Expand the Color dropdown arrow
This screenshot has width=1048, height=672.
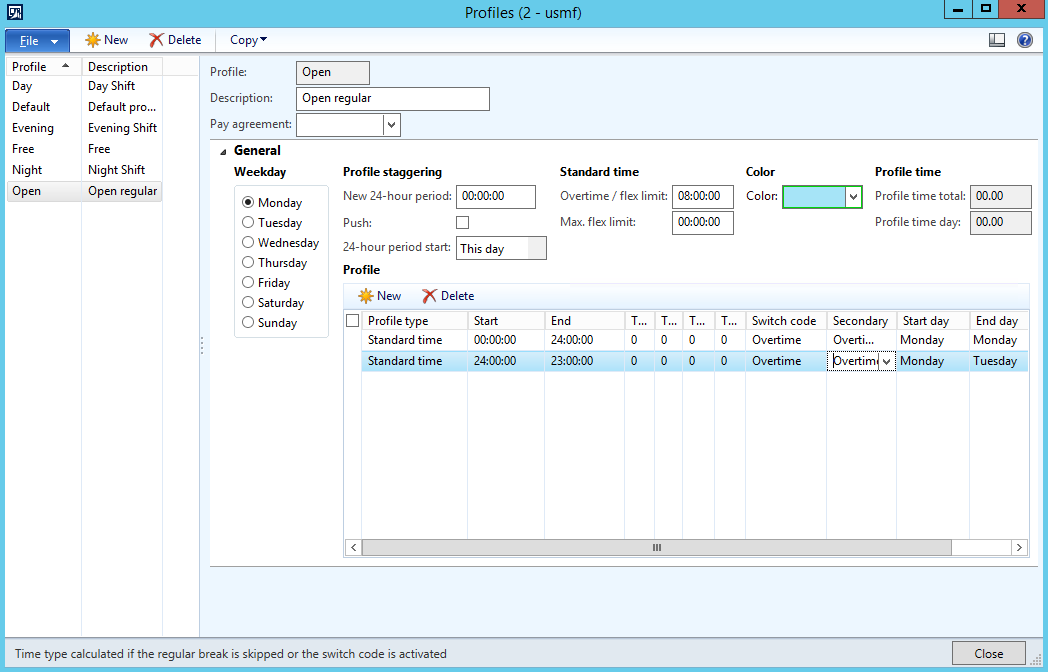[853, 197]
